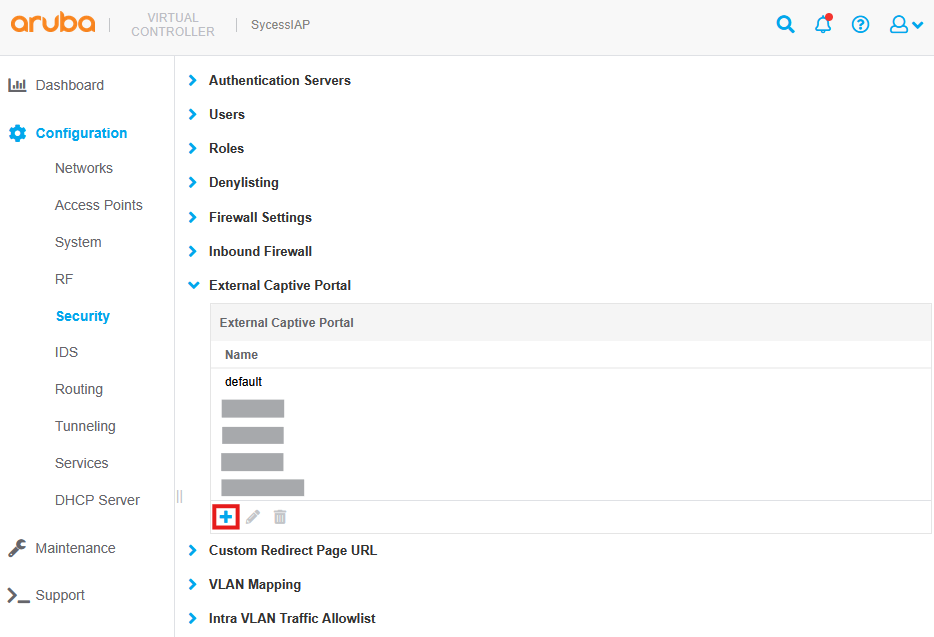934x637 pixels.
Task: Expand the Roles section
Action: point(226,148)
